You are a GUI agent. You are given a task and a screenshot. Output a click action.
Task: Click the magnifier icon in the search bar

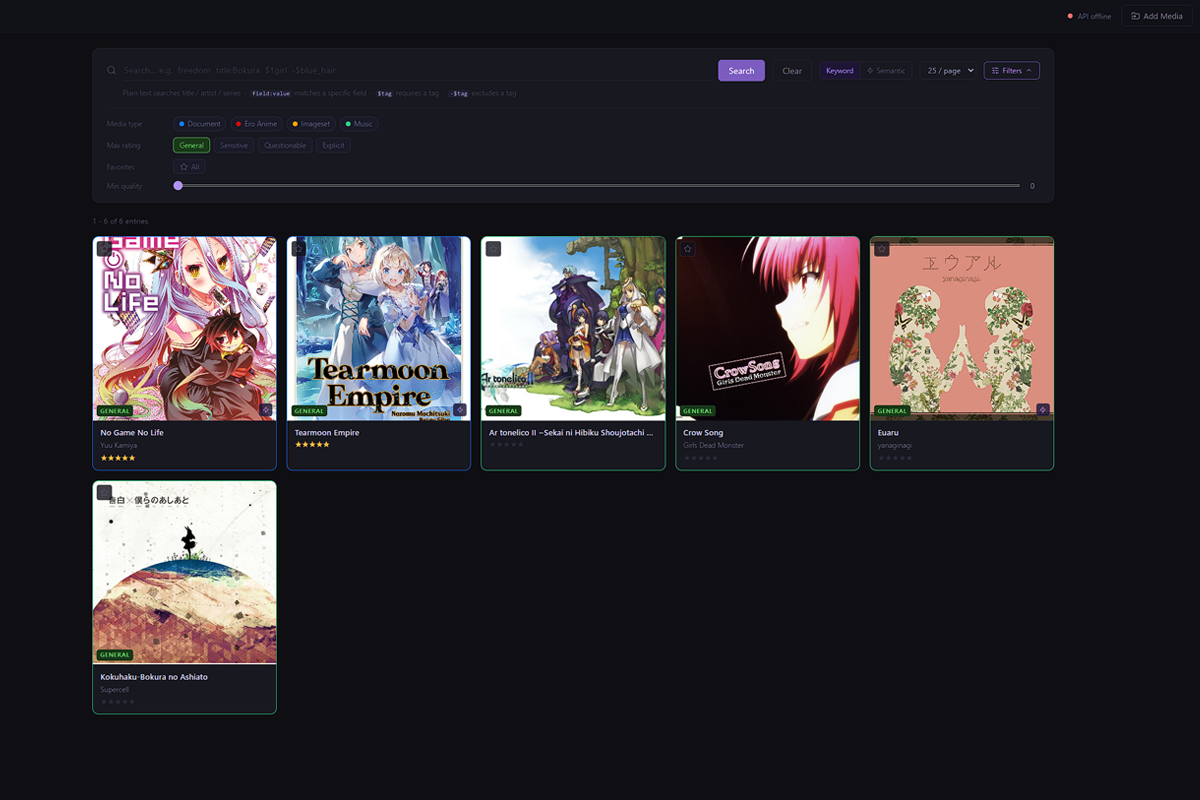(112, 71)
